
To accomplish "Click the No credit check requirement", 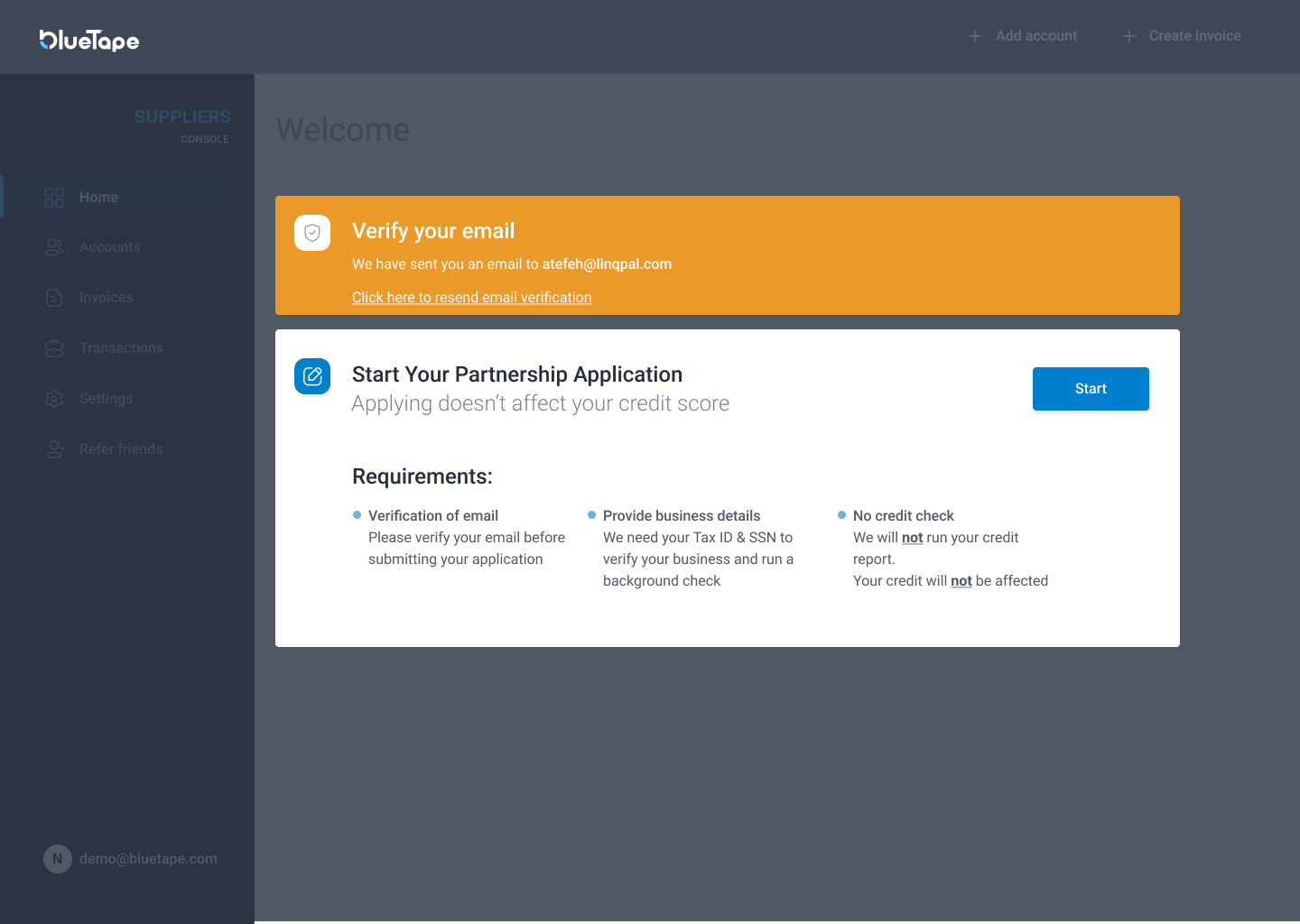I will coord(904,516).
